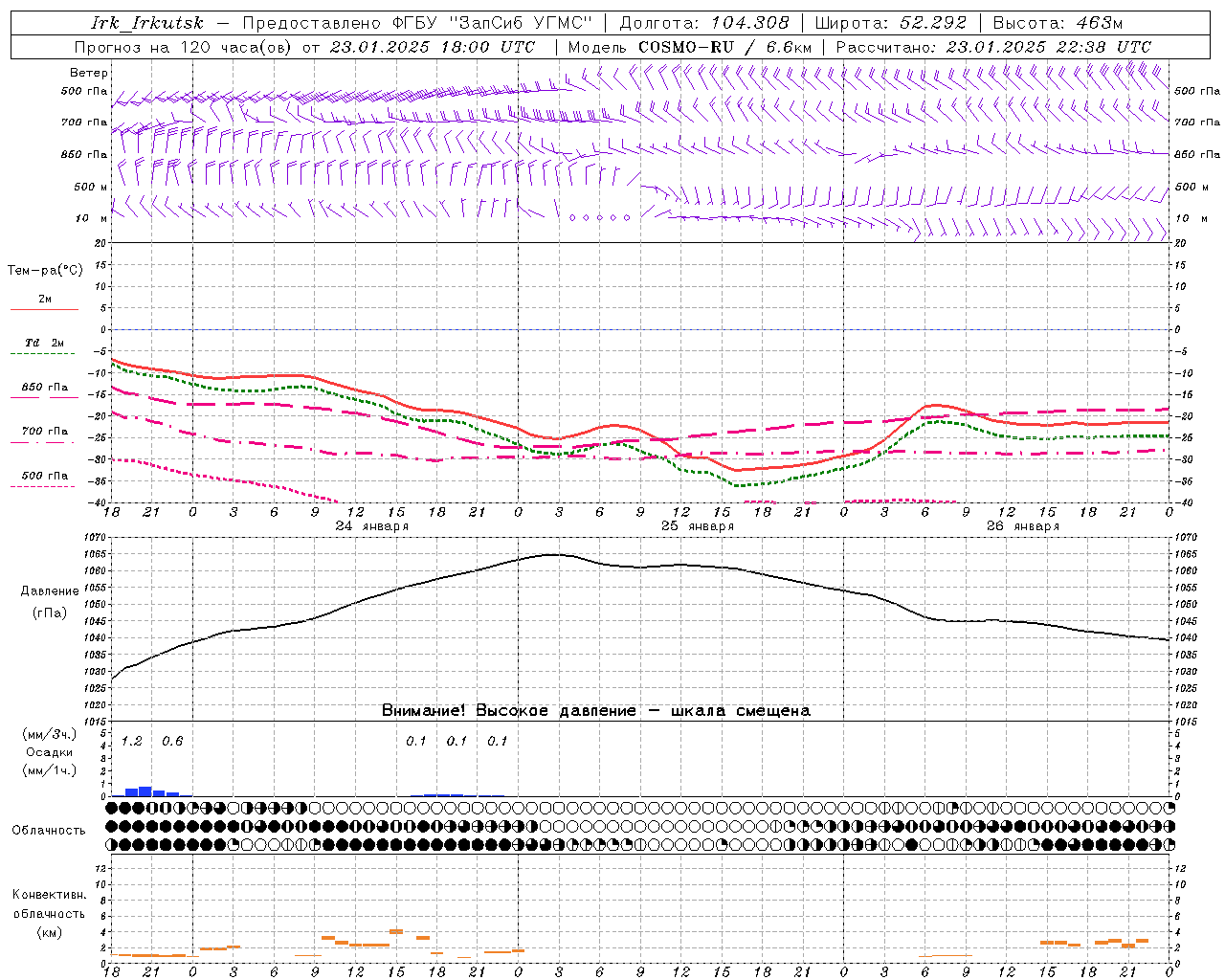Image resolution: width=1225 pixels, height=980 pixels.
Task: Click the line sample under the 2м legend
Action: point(44,309)
